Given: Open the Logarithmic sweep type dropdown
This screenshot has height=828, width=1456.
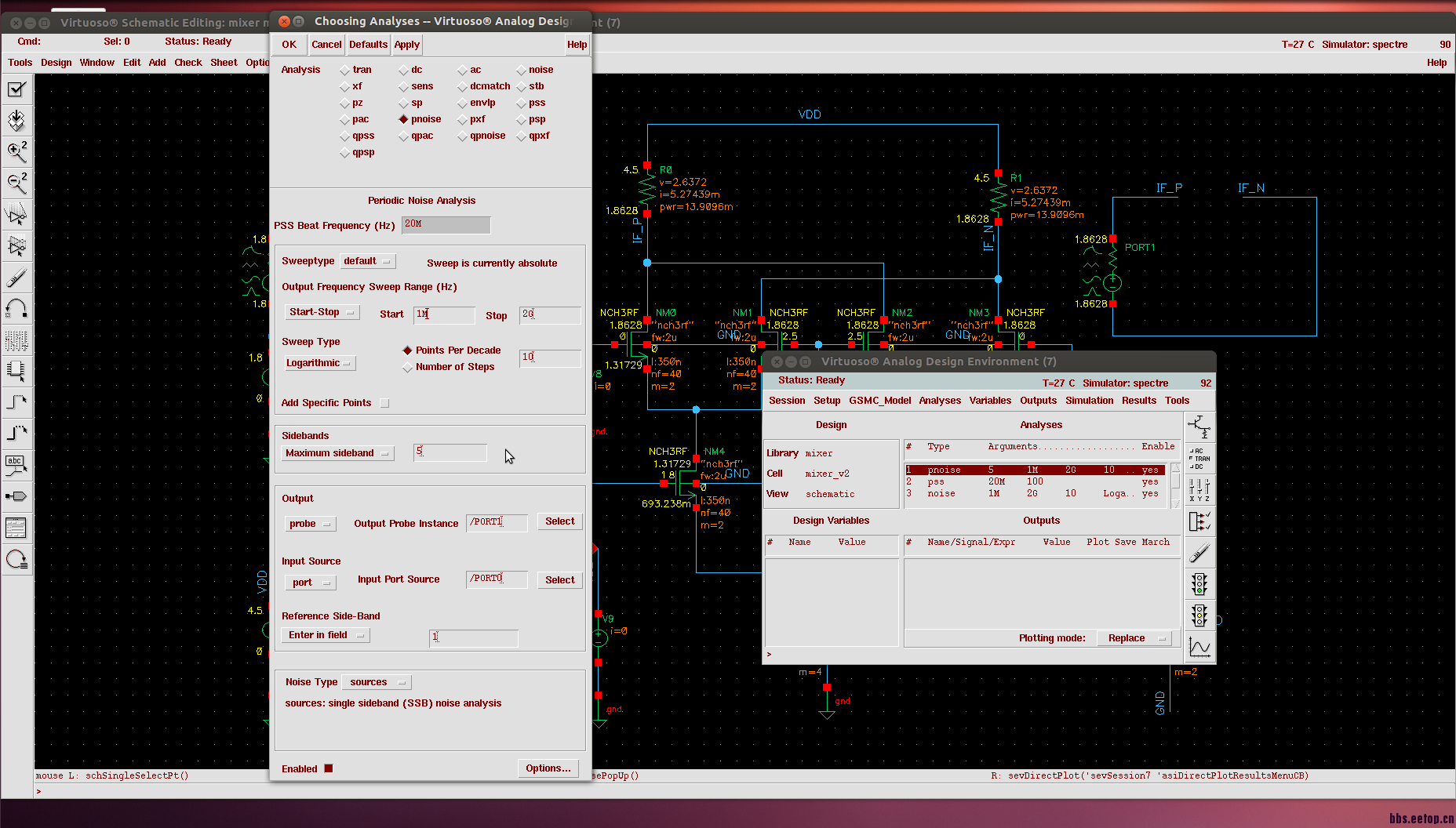Looking at the screenshot, I should click(318, 363).
